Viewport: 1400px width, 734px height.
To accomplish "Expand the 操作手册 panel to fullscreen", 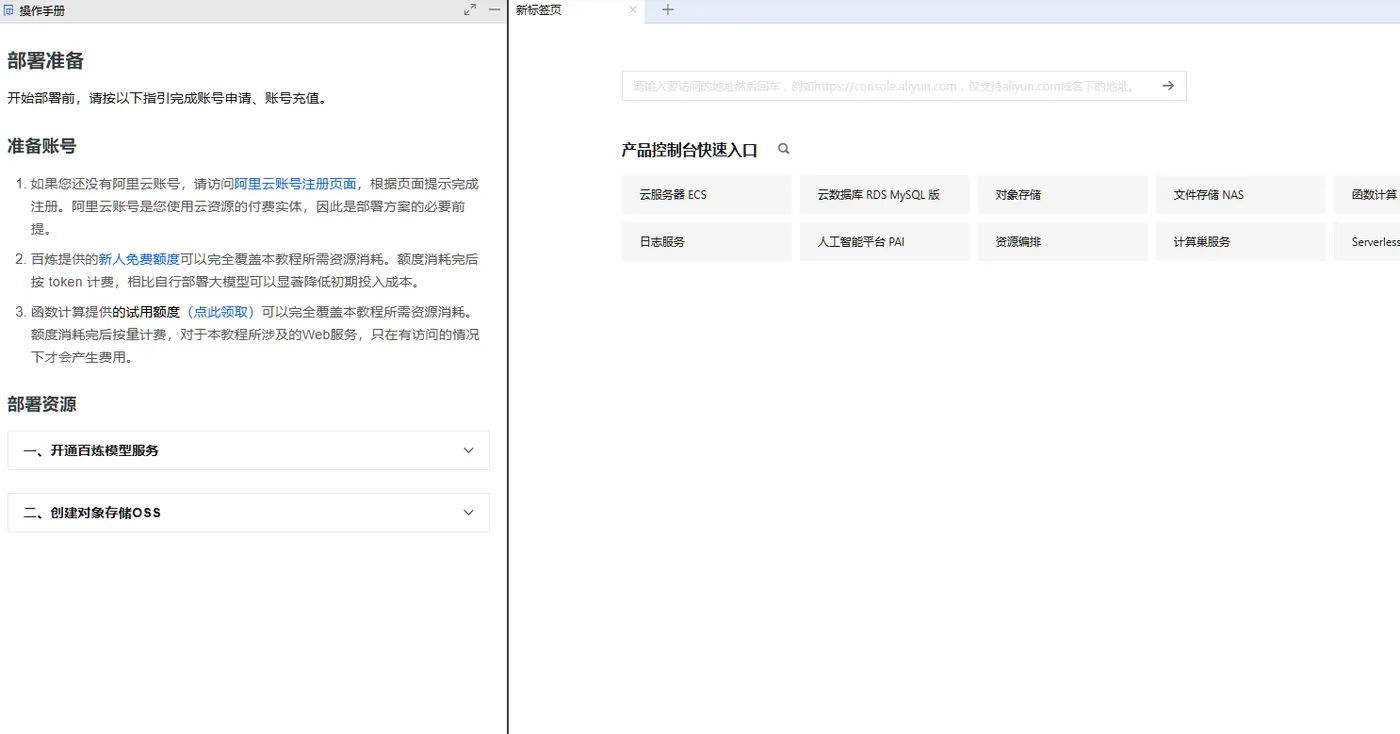I will click(470, 10).
